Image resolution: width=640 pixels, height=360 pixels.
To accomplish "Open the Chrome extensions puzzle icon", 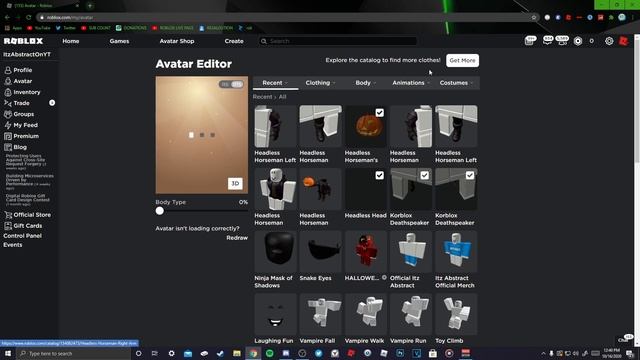I will coord(611,18).
